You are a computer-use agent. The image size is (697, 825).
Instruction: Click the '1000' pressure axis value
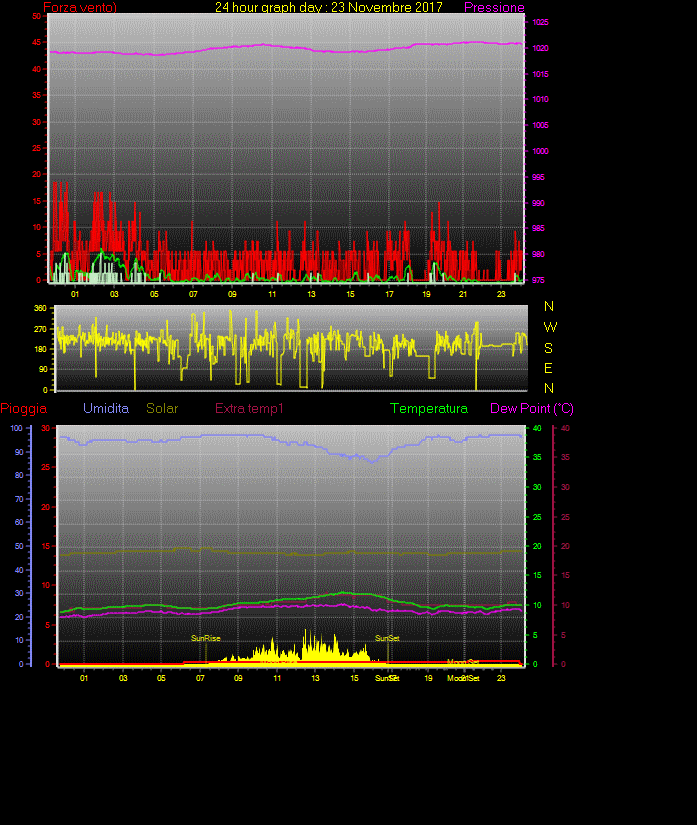[x=540, y=151]
